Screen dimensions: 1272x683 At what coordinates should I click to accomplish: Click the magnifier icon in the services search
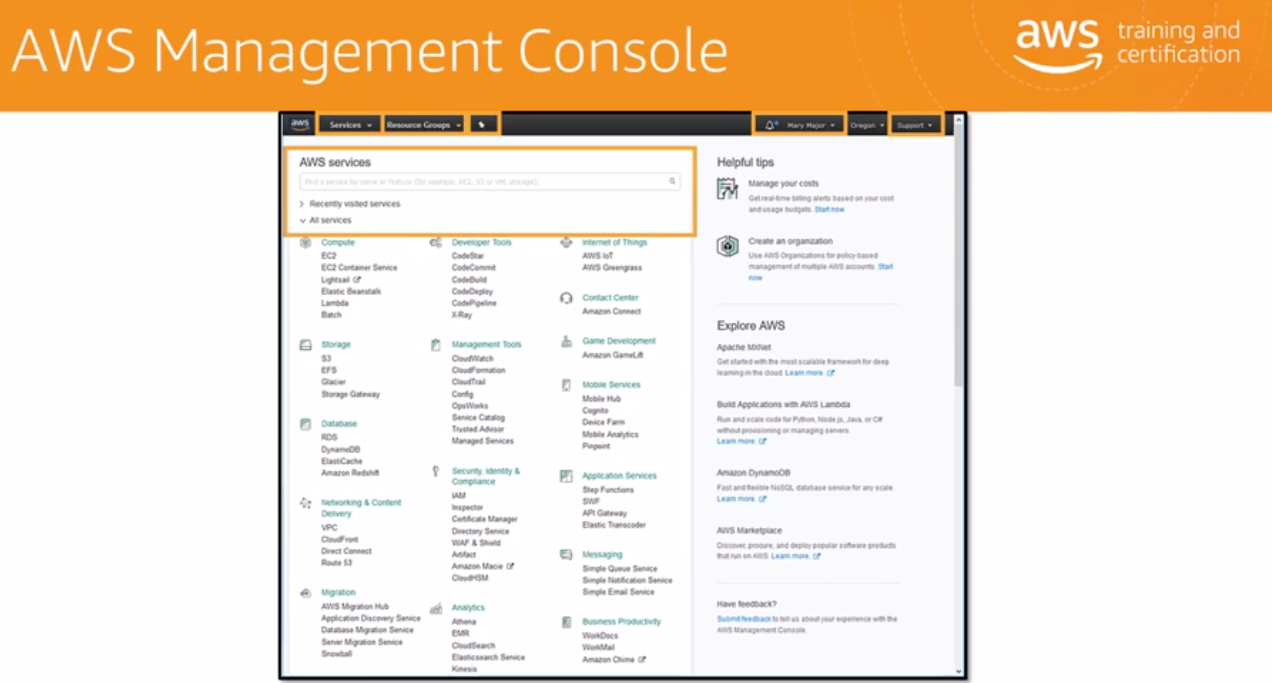[673, 182]
